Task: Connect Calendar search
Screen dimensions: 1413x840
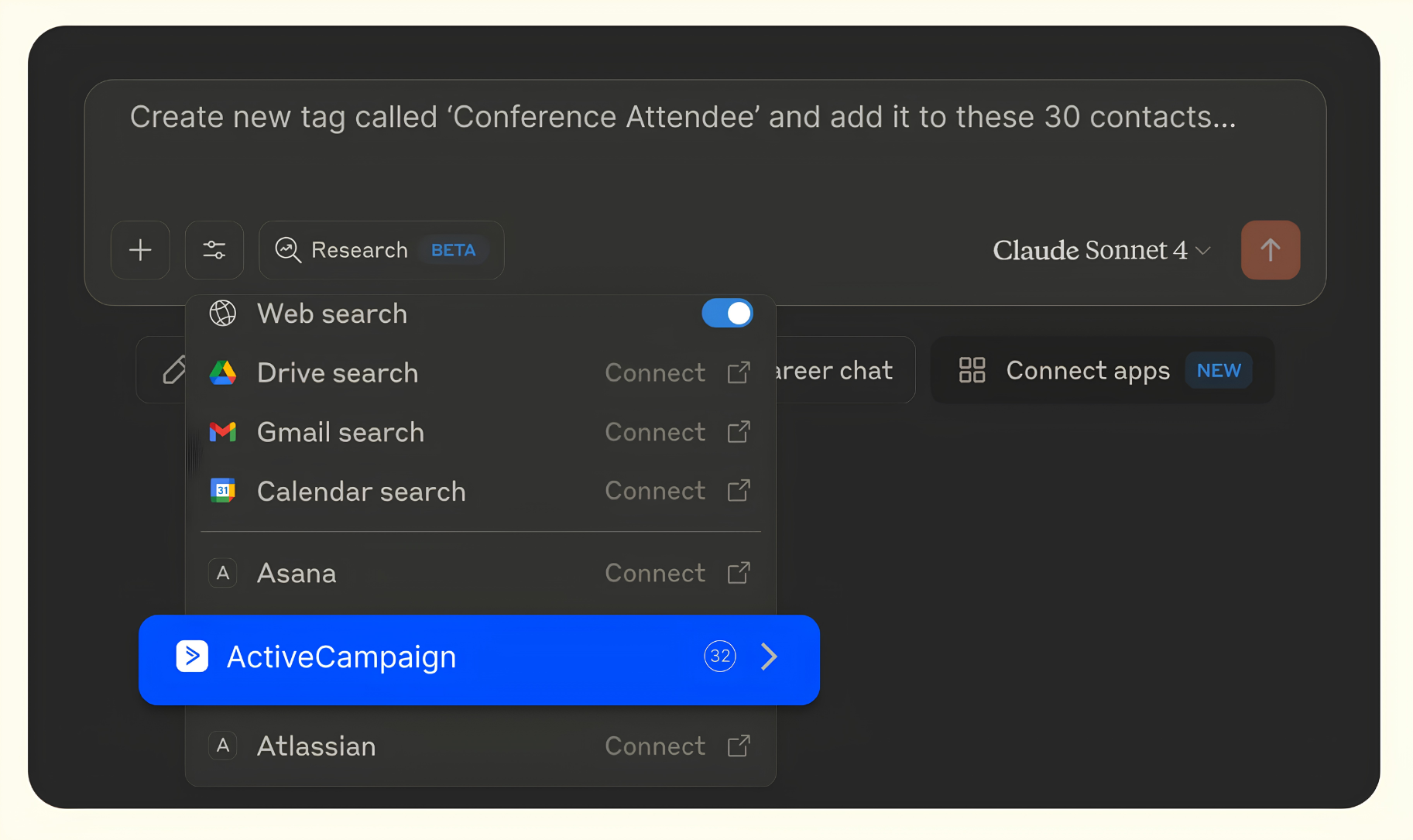Action: tap(655, 491)
